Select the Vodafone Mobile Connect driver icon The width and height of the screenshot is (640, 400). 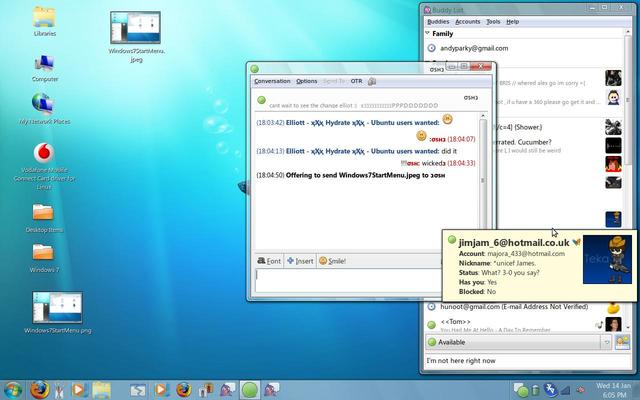tap(44, 167)
